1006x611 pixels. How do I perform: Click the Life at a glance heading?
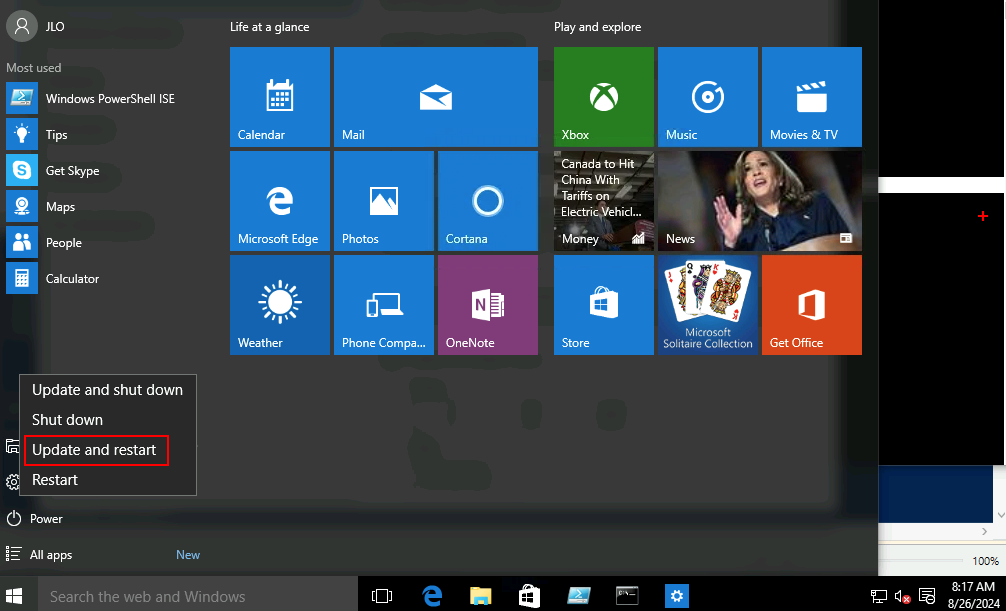[x=269, y=27]
